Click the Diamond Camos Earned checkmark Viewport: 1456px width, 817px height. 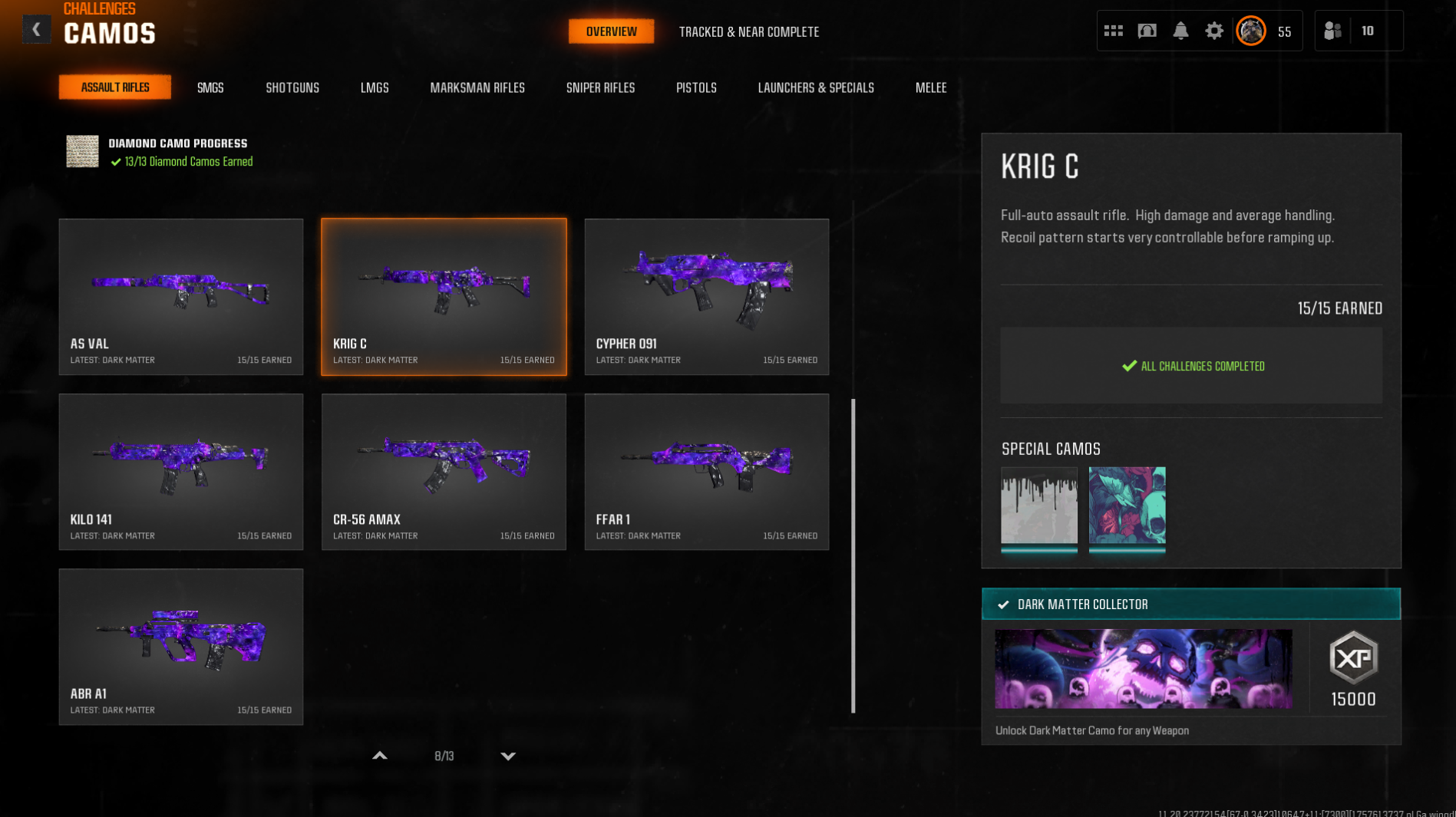[116, 162]
